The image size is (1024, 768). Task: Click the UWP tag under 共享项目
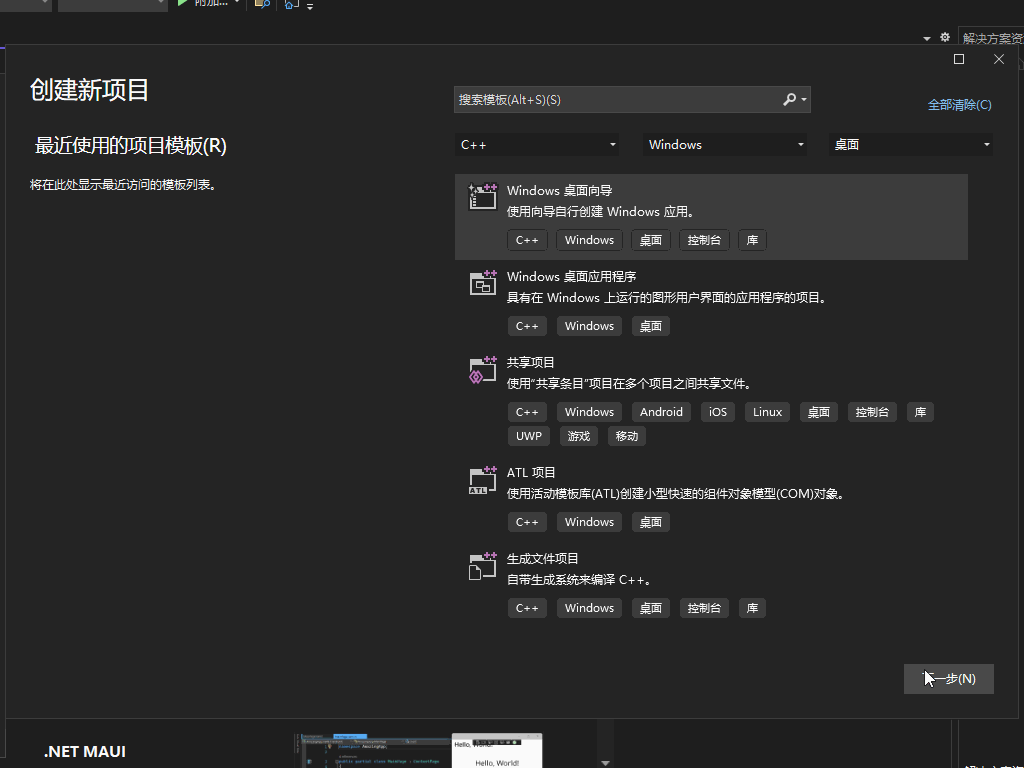tap(529, 436)
